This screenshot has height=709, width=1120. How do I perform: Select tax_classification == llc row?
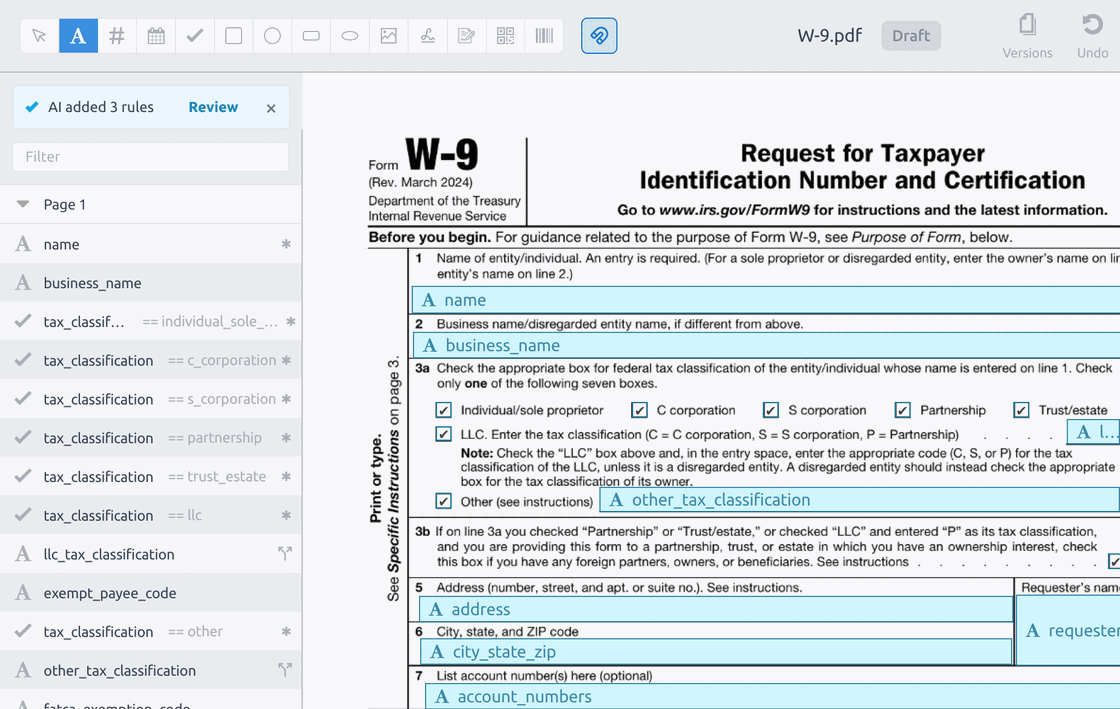(151, 516)
